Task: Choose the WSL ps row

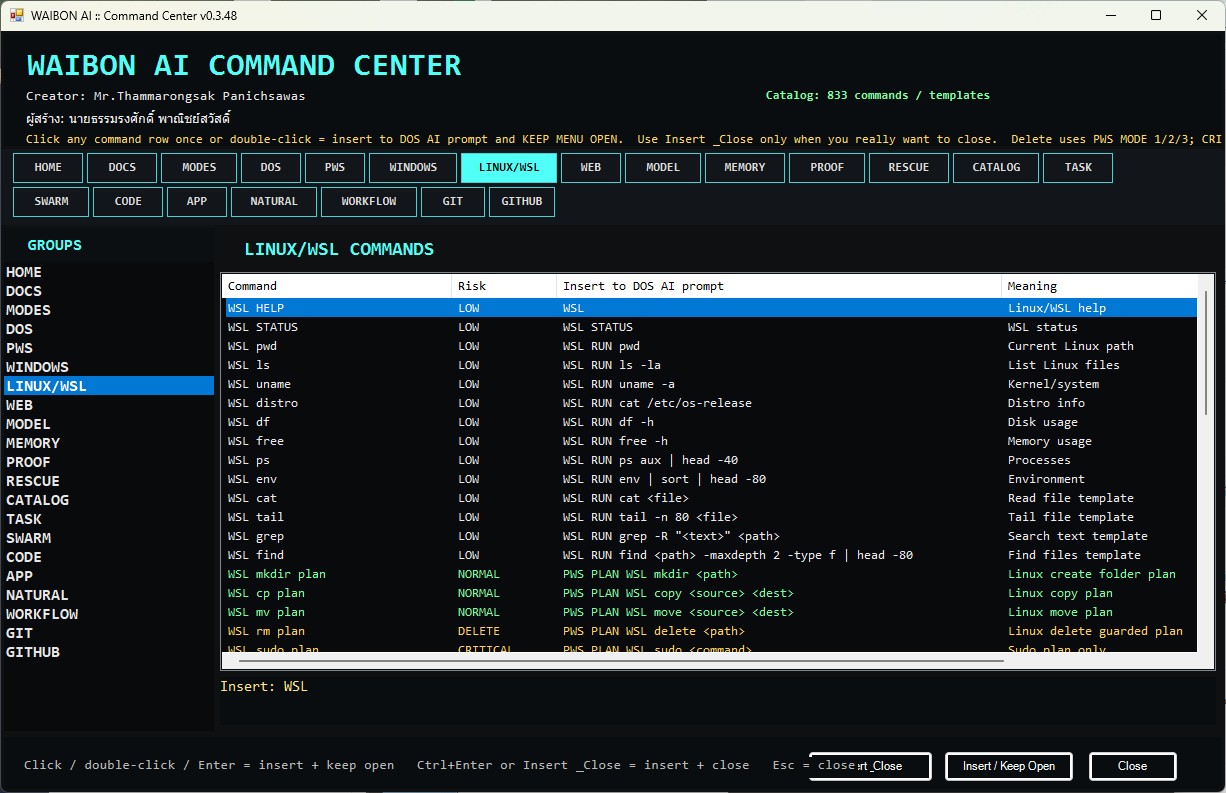Action: pyautogui.click(x=710, y=460)
